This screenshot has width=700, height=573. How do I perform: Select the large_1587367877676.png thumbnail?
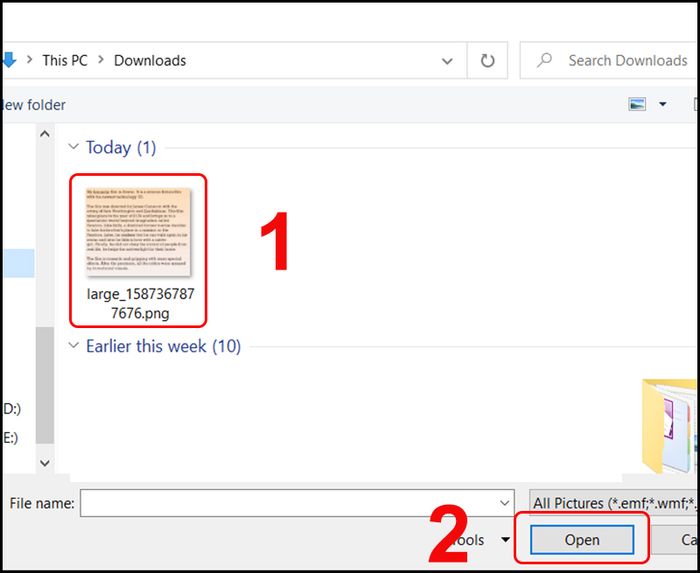click(x=138, y=232)
